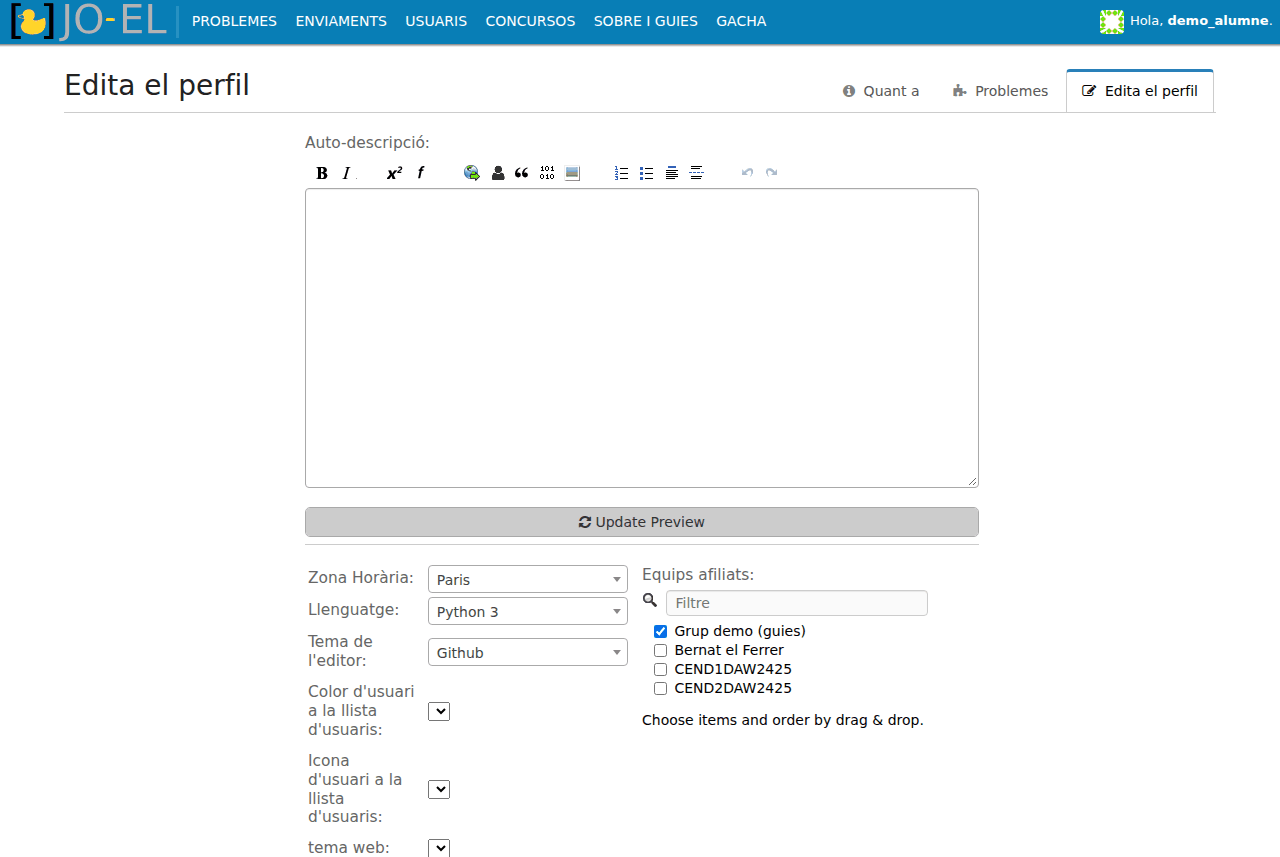Check the CEND1DAW2425 team
This screenshot has width=1280, height=857.
(660, 669)
